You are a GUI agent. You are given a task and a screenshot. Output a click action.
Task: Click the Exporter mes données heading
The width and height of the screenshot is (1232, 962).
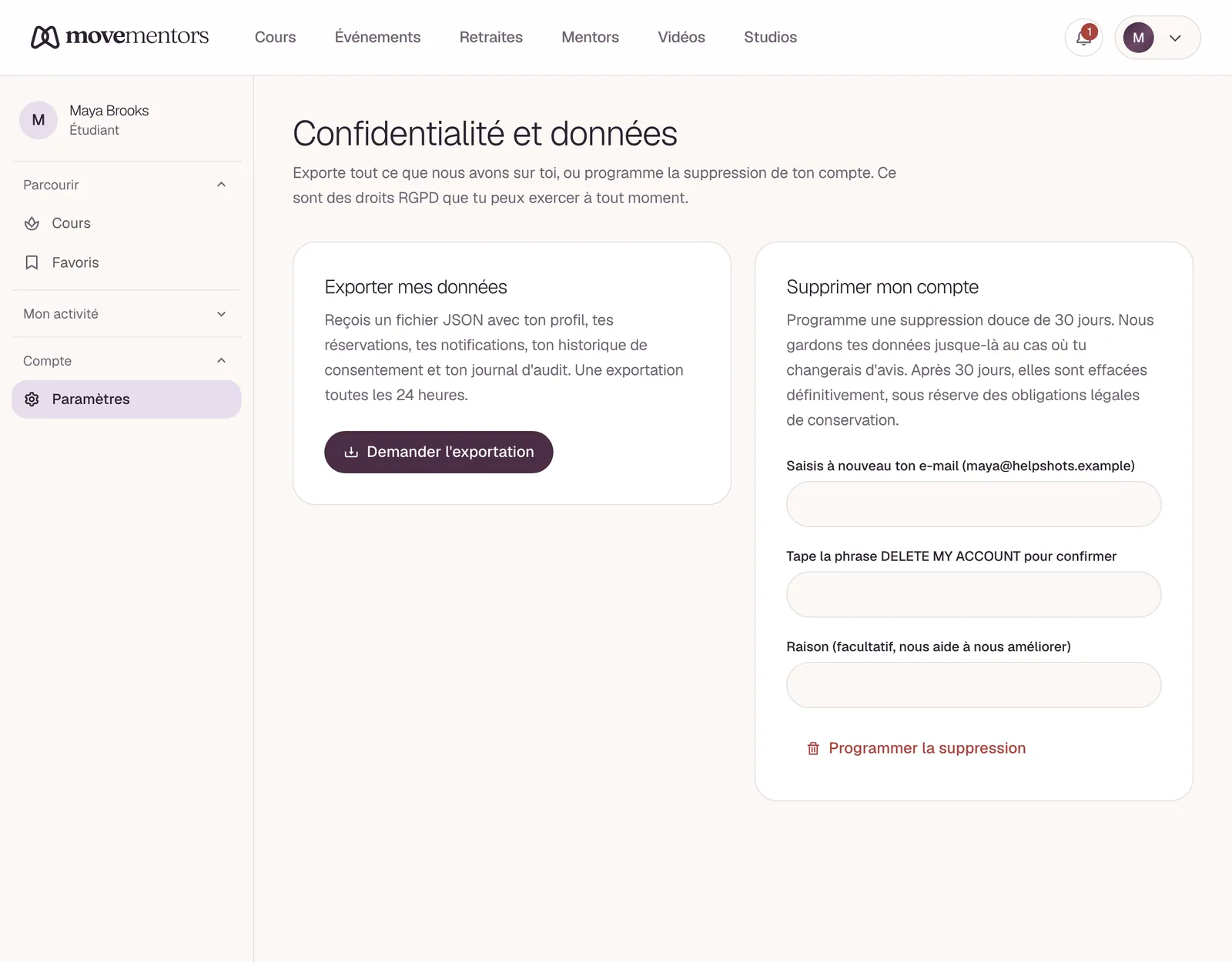416,287
